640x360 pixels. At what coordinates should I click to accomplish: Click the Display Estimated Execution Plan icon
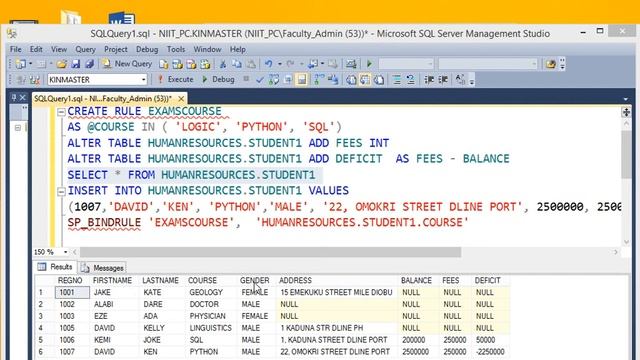pyautogui.click(x=274, y=80)
